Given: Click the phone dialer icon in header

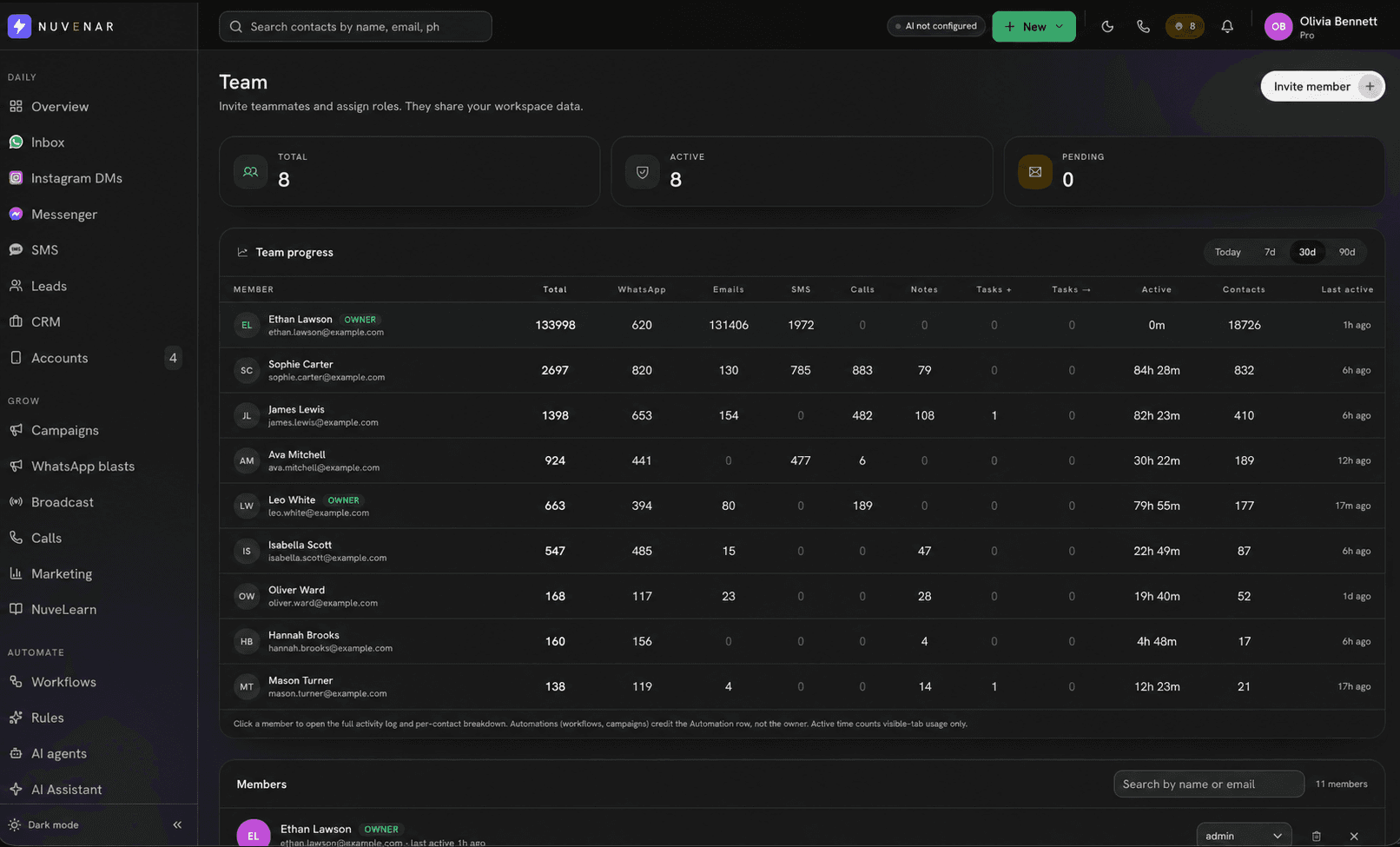Looking at the screenshot, I should (1143, 26).
